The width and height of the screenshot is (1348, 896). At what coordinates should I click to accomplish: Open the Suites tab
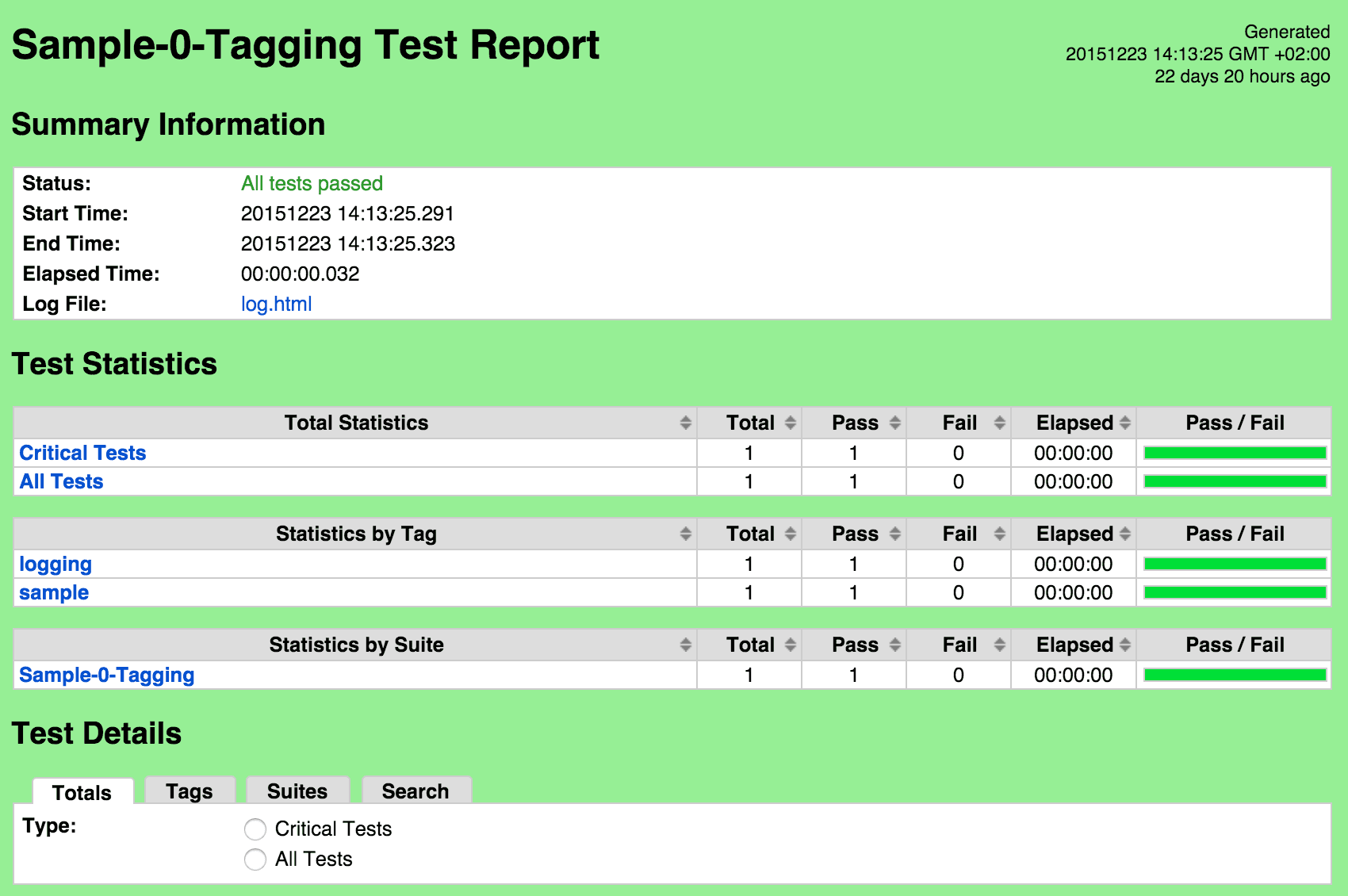297,791
